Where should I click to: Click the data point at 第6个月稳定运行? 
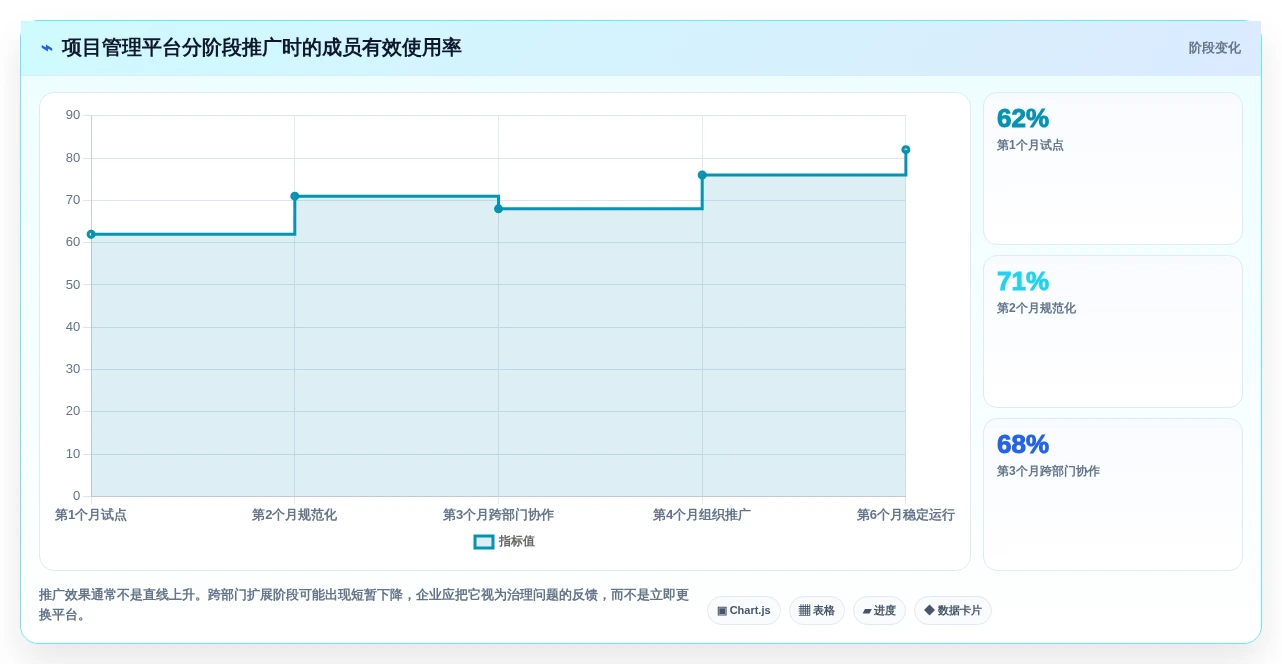click(906, 150)
